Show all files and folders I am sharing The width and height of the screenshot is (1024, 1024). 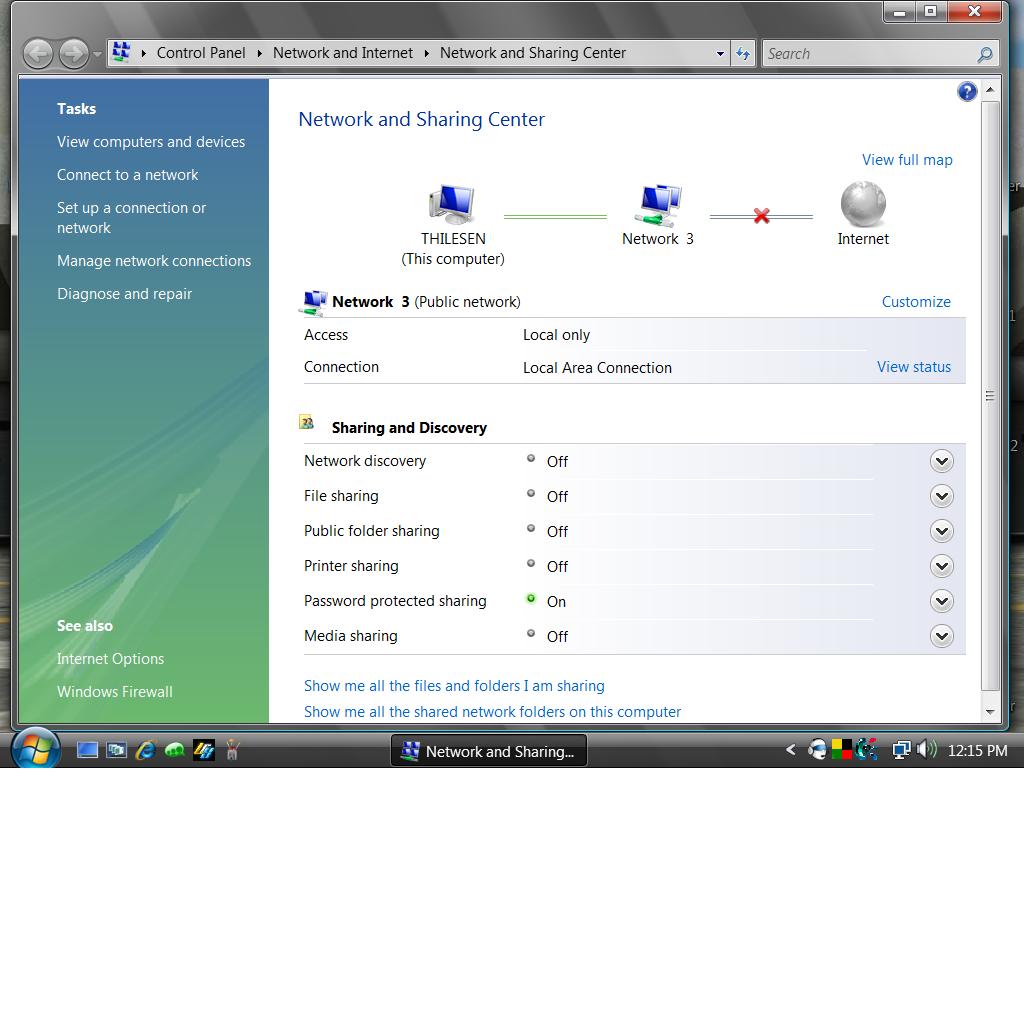(x=454, y=686)
